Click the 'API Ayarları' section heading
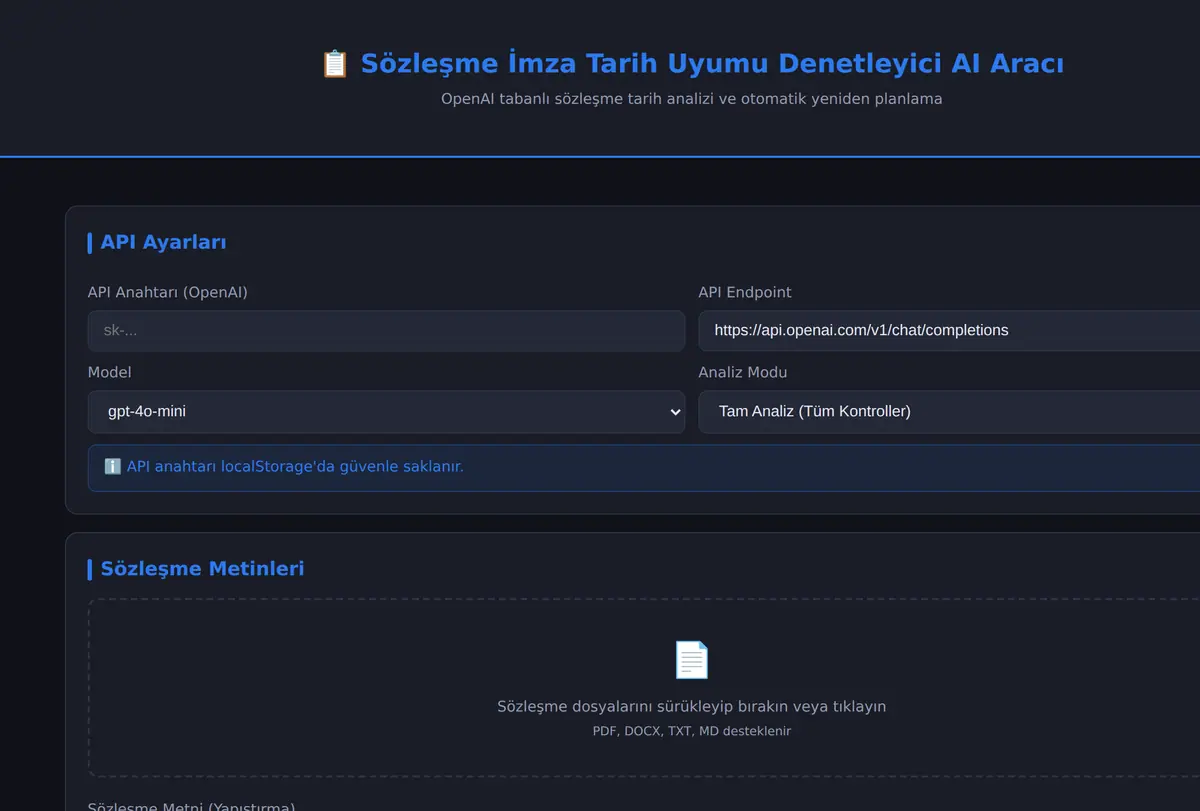This screenshot has height=811, width=1200. (x=163, y=242)
